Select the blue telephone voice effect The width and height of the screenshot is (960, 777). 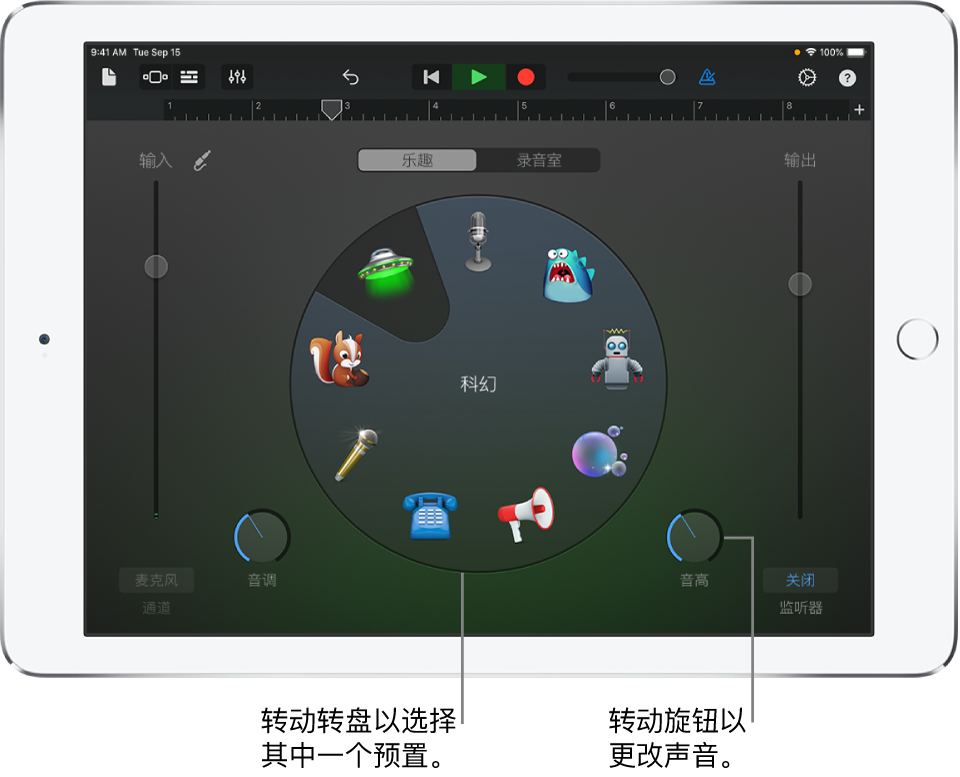pyautogui.click(x=429, y=515)
